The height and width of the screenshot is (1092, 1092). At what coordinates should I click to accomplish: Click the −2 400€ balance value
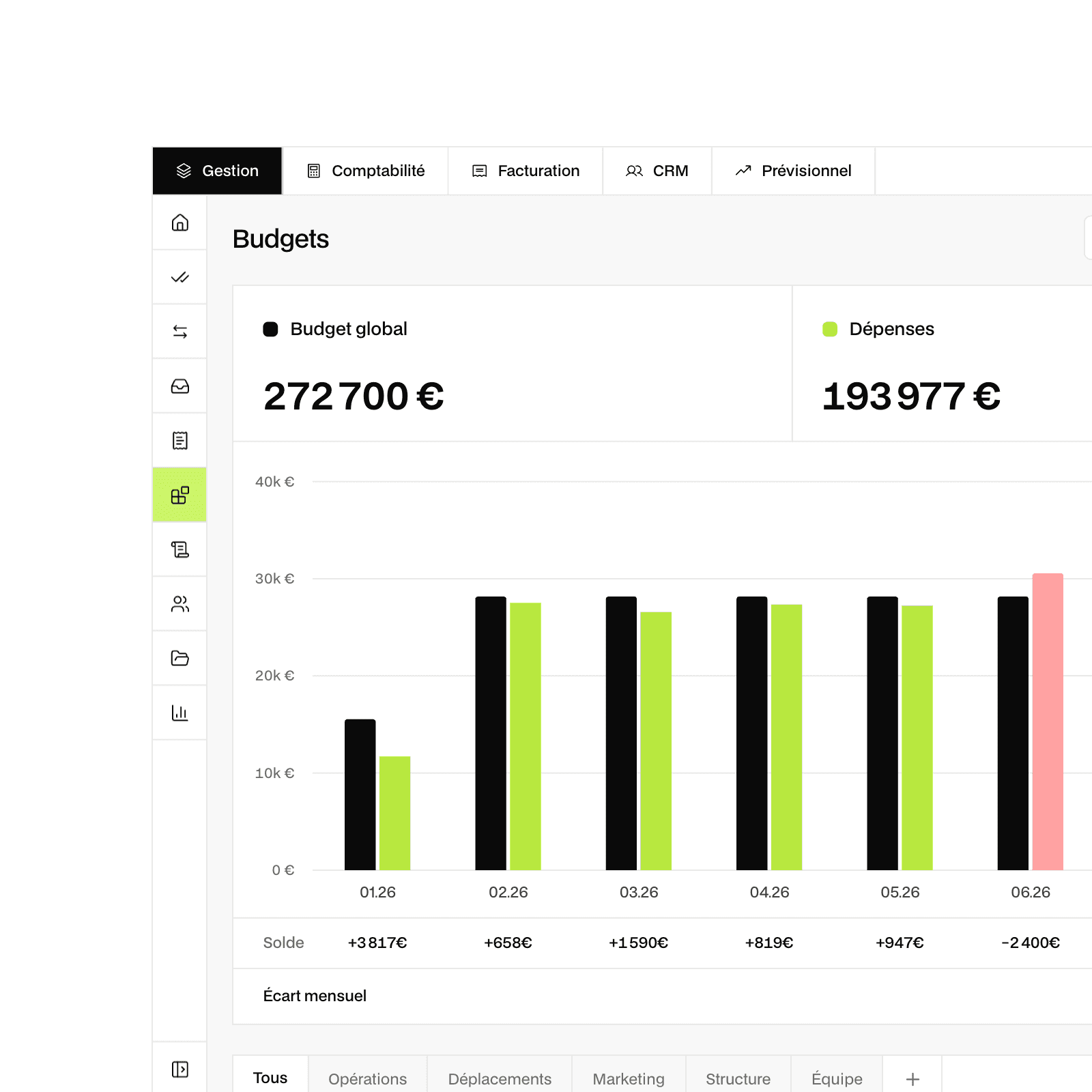pos(1031,943)
